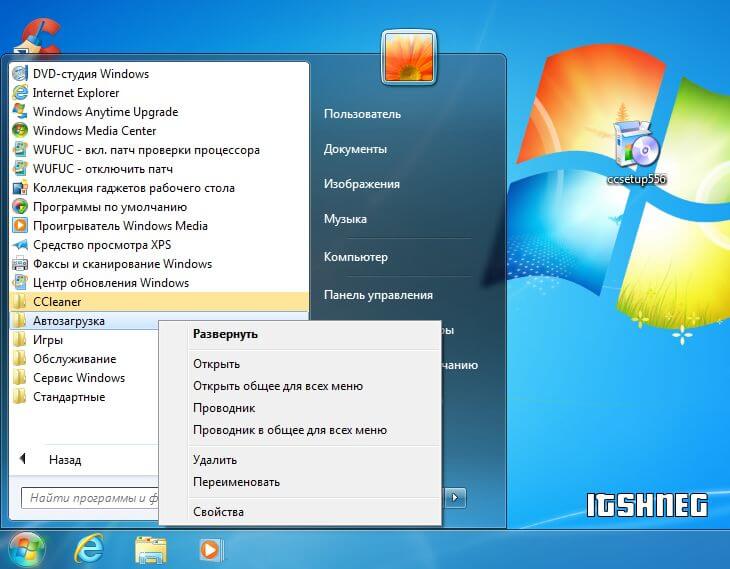Click the user account flower picture
Screen dimensions: 730x569
pyautogui.click(x=409, y=58)
